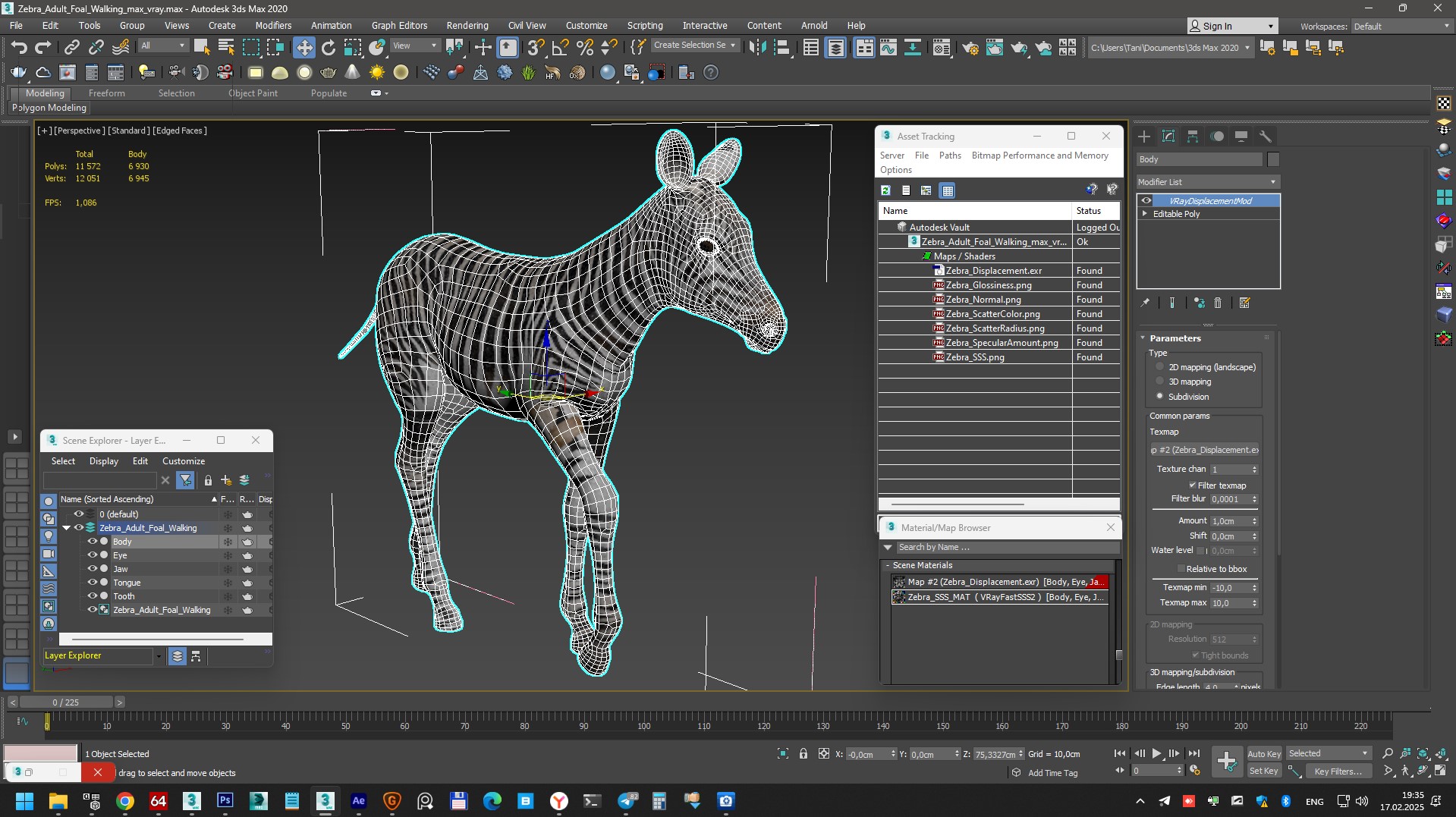1456x817 pixels.
Task: Select the Select and Move tool
Action: 303,48
